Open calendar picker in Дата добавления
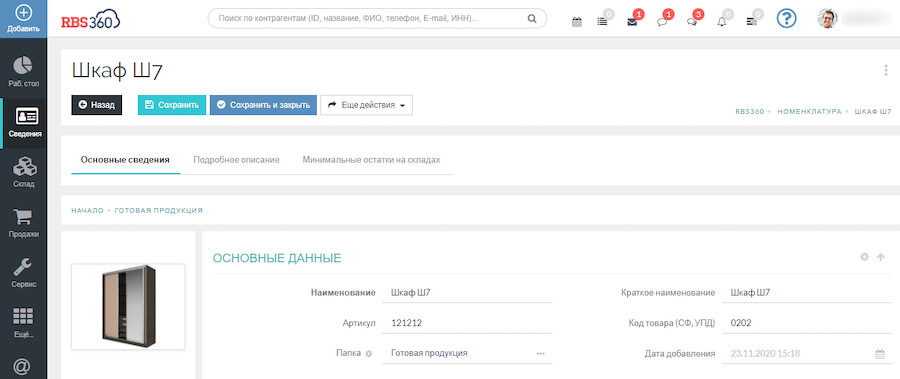Viewport: 900px width, 379px height. tap(879, 354)
